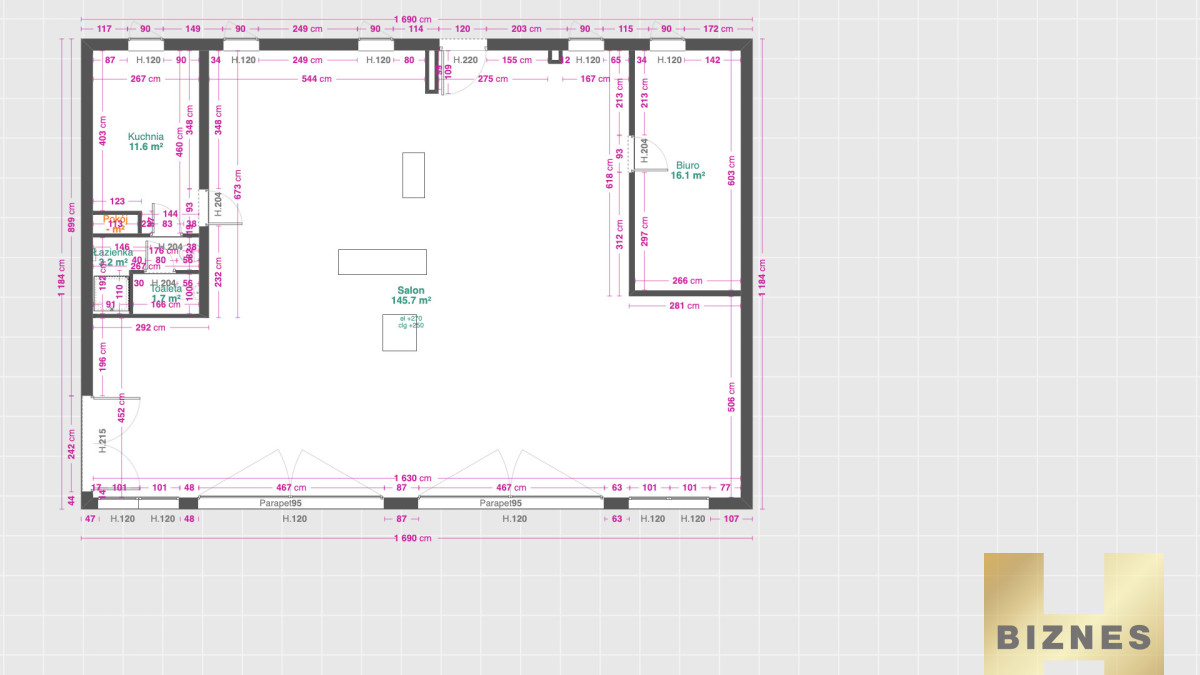Screen dimensions: 1200x675
Task: Select the H.220 door height label
Action: (x=465, y=60)
